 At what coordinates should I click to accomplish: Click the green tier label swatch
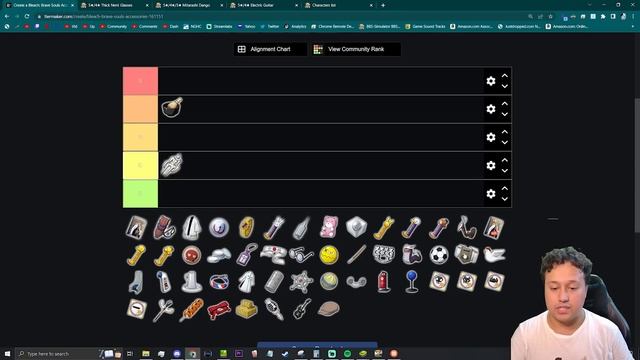coord(140,193)
